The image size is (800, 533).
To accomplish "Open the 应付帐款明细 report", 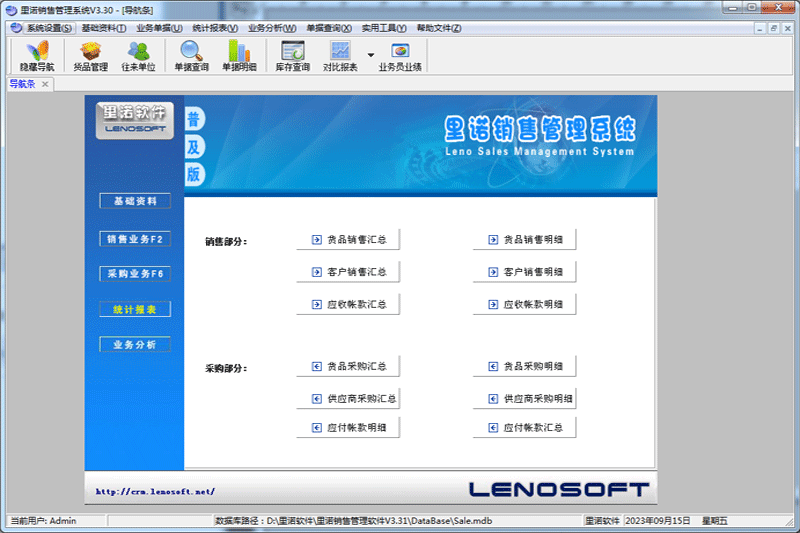I will (x=348, y=427).
